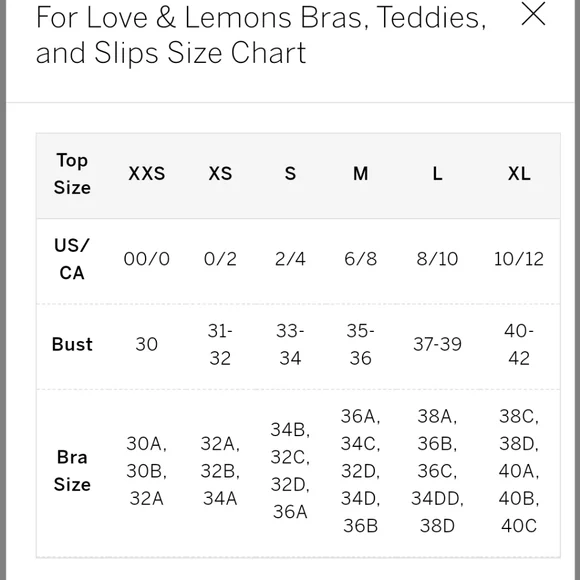The height and width of the screenshot is (580, 580).
Task: Click the US/CA row label
Action: tap(72, 259)
